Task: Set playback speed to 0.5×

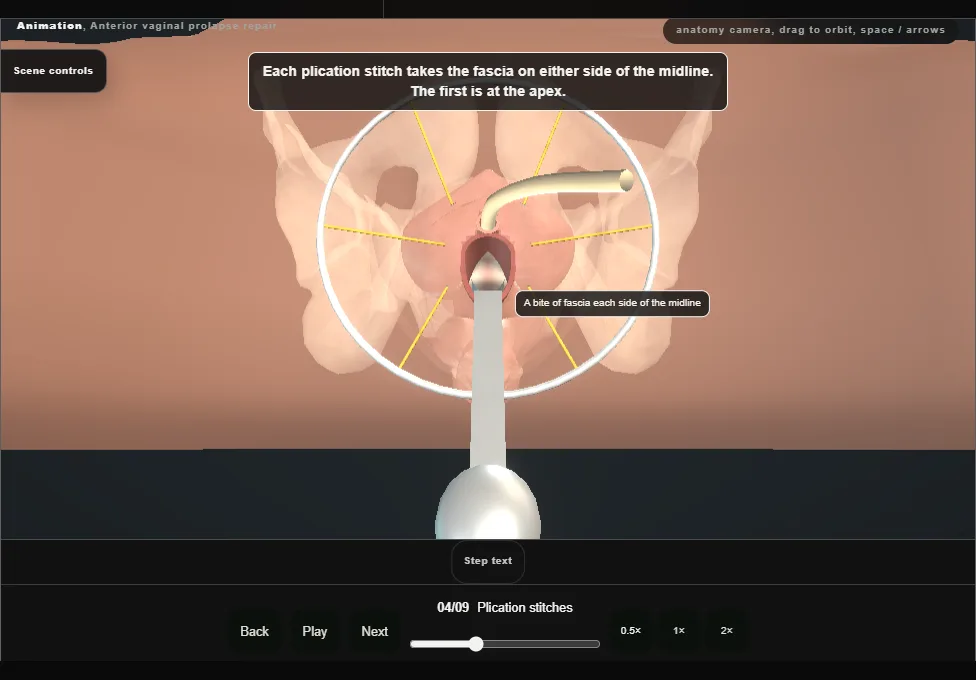Action: tap(631, 631)
